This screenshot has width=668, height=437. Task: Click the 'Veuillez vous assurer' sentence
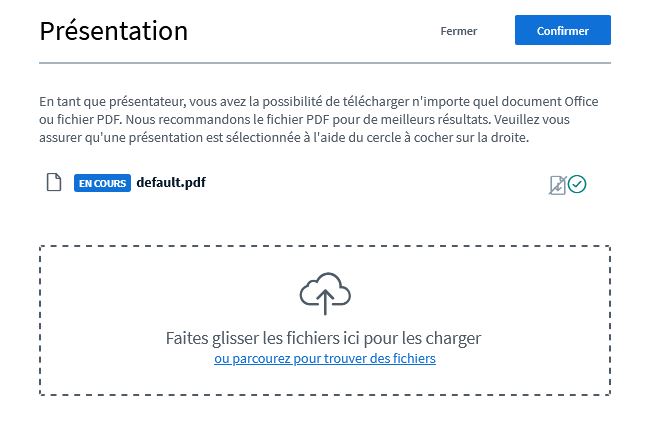(300, 137)
